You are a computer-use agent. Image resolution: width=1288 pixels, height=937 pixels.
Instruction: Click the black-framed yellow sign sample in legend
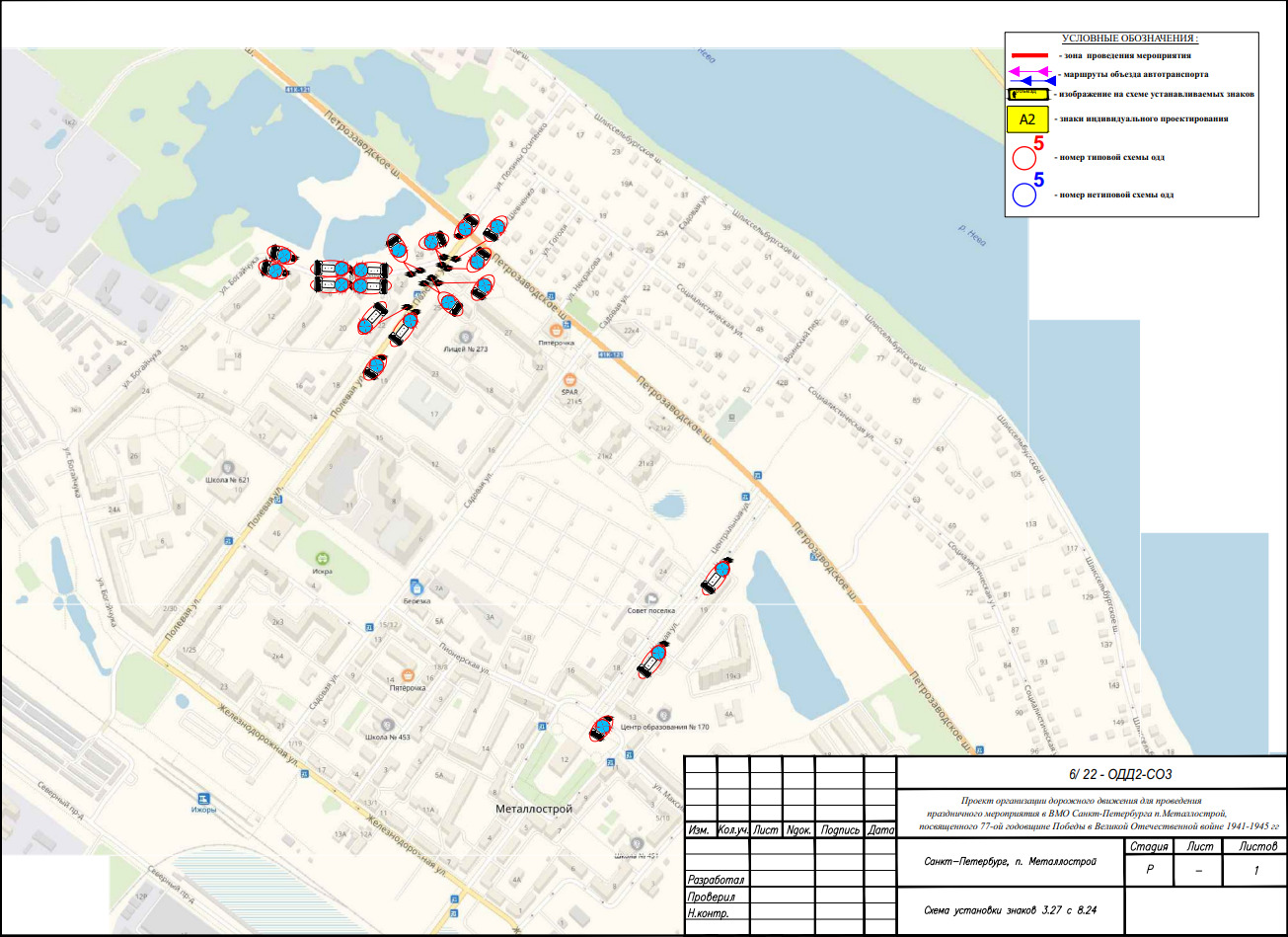point(1026,94)
